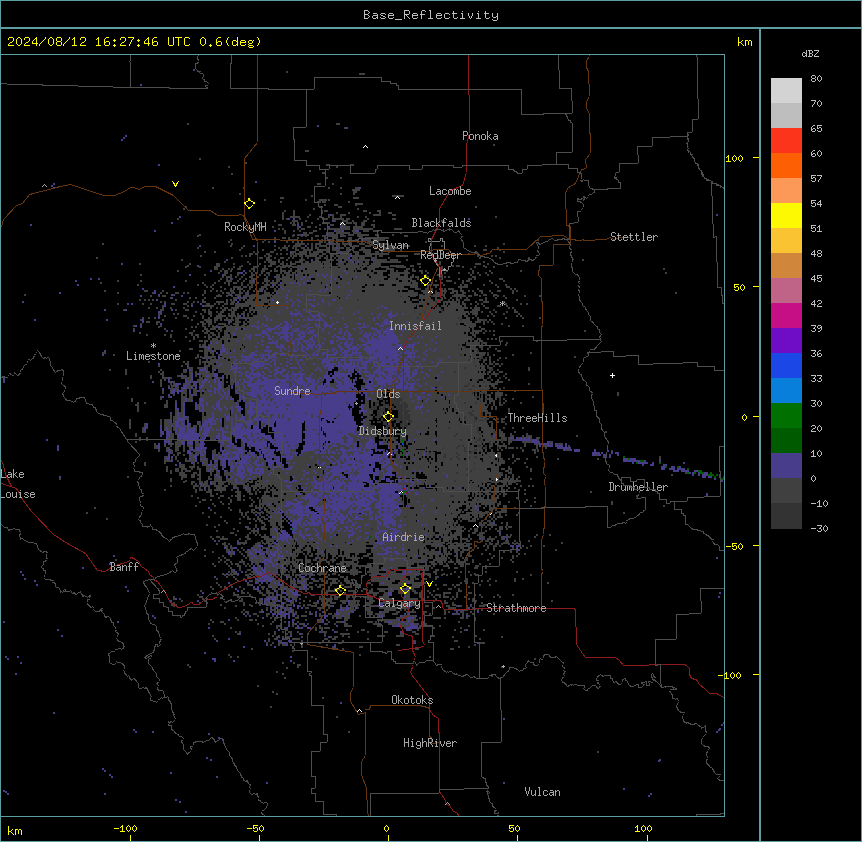Click the 100 tick label on the right axis

click(x=734, y=158)
